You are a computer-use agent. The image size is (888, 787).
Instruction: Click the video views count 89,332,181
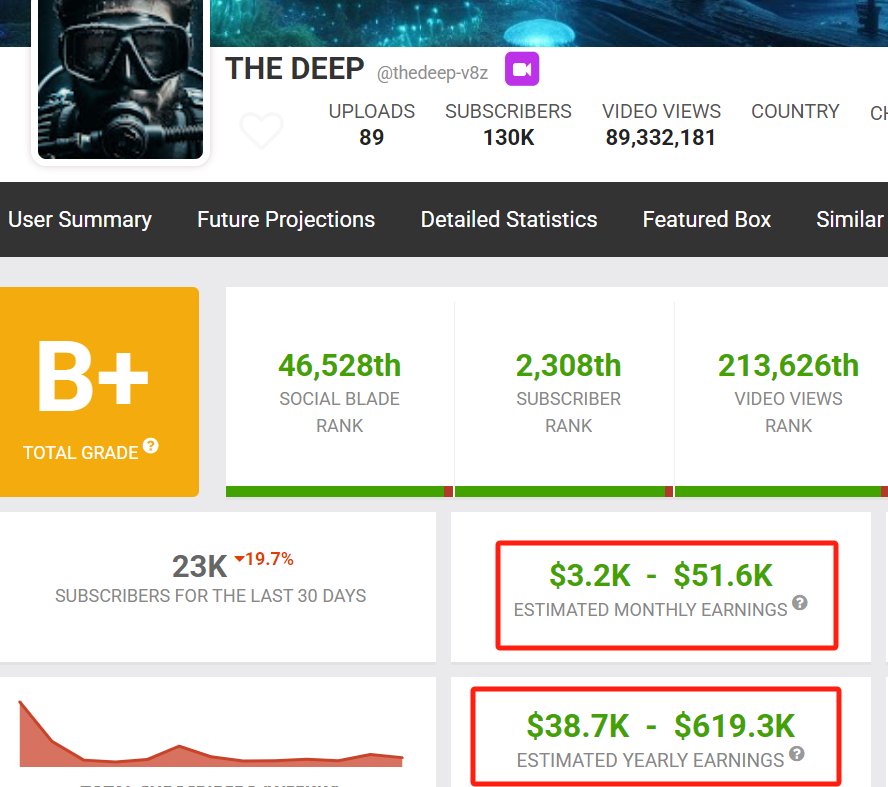pos(661,138)
